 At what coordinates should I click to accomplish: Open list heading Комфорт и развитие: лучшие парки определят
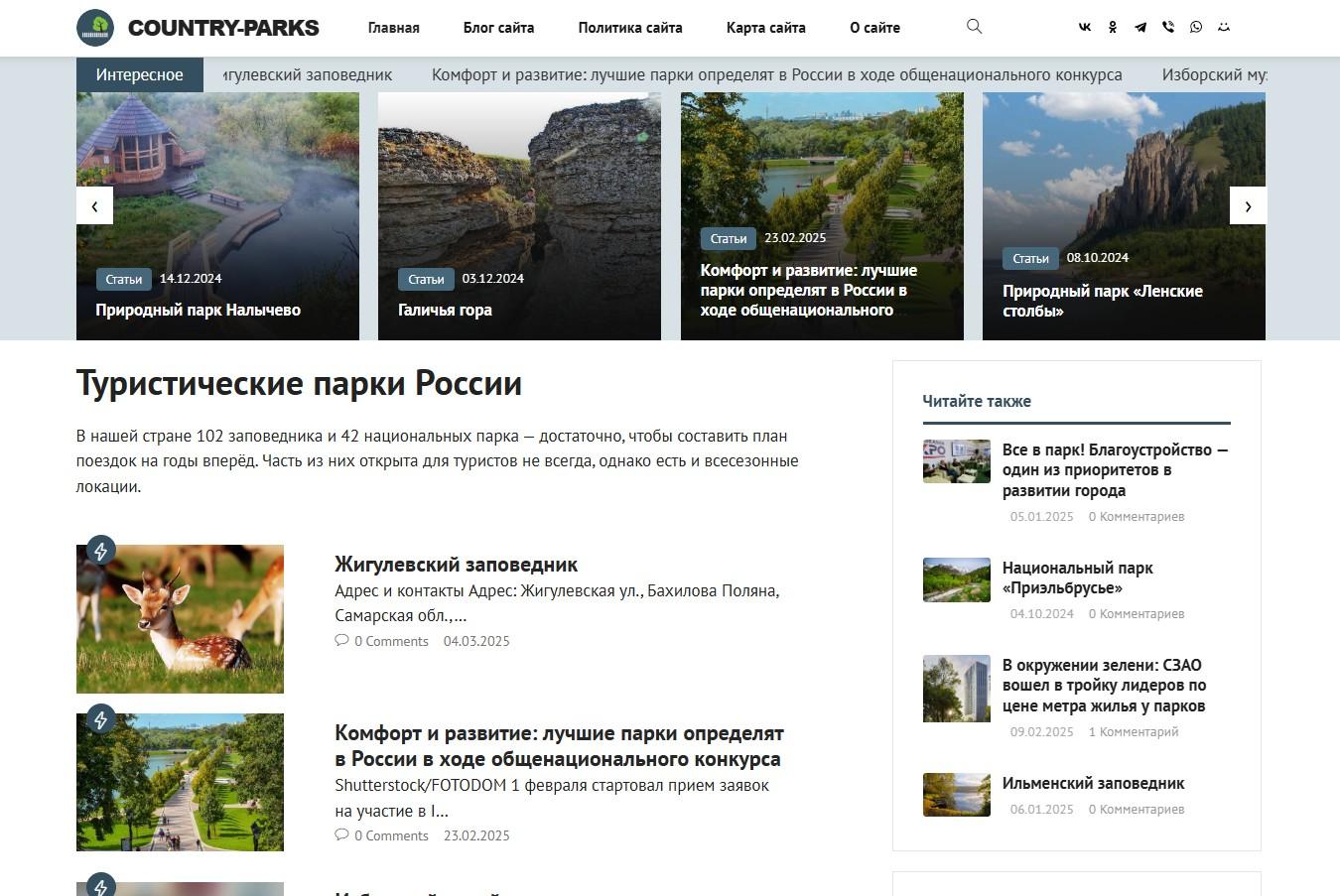(560, 746)
